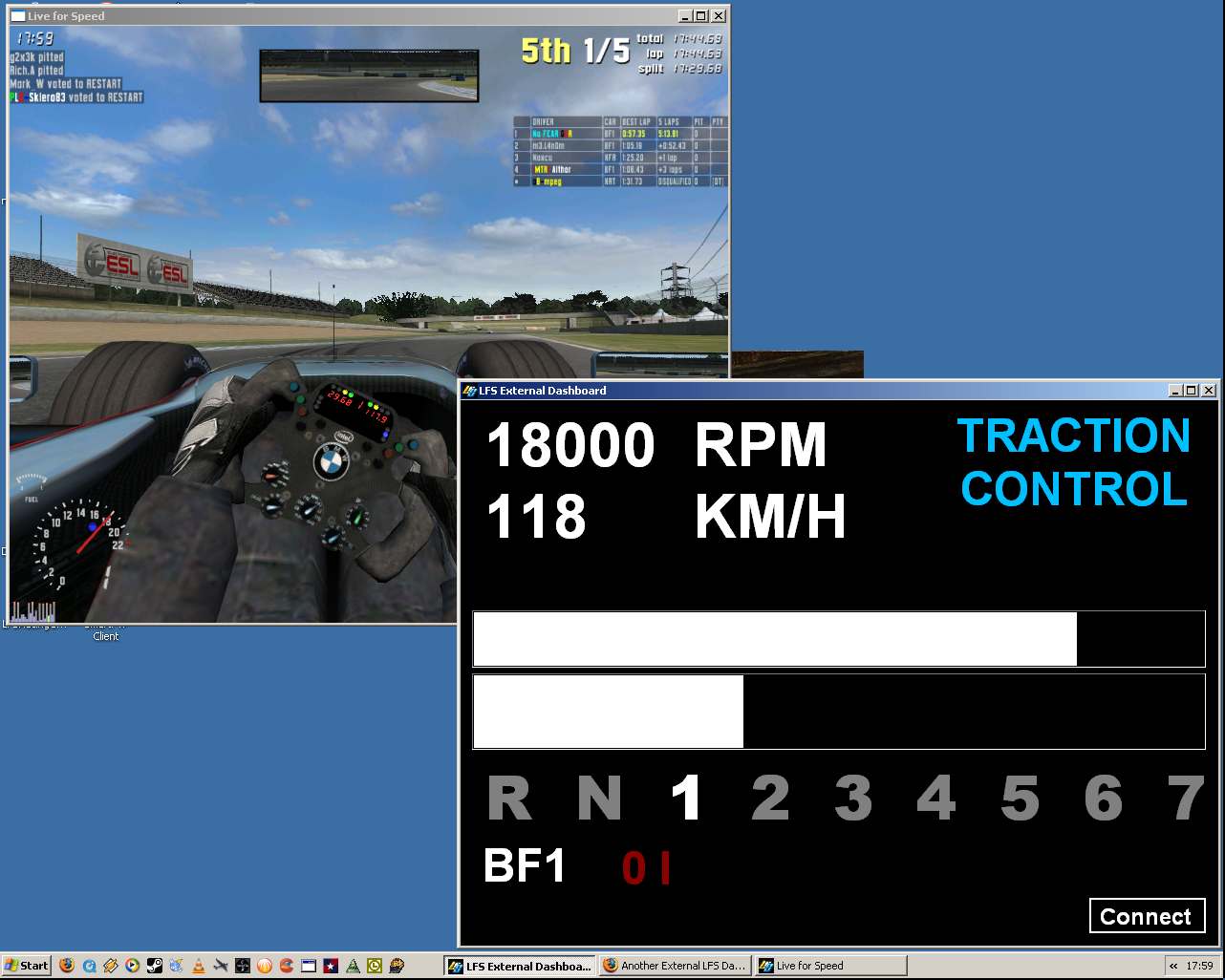Image resolution: width=1225 pixels, height=980 pixels.
Task: Click the white star quick launch icon
Action: point(331,966)
